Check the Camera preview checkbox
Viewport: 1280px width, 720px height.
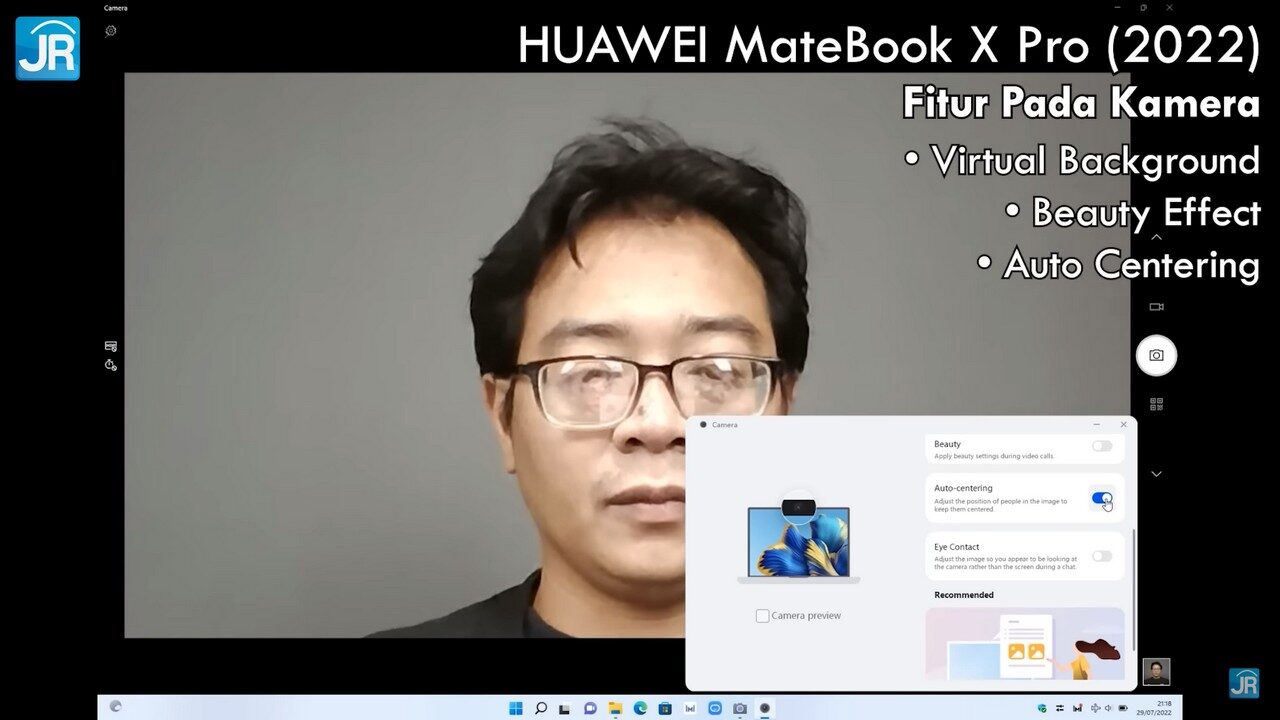tap(762, 616)
